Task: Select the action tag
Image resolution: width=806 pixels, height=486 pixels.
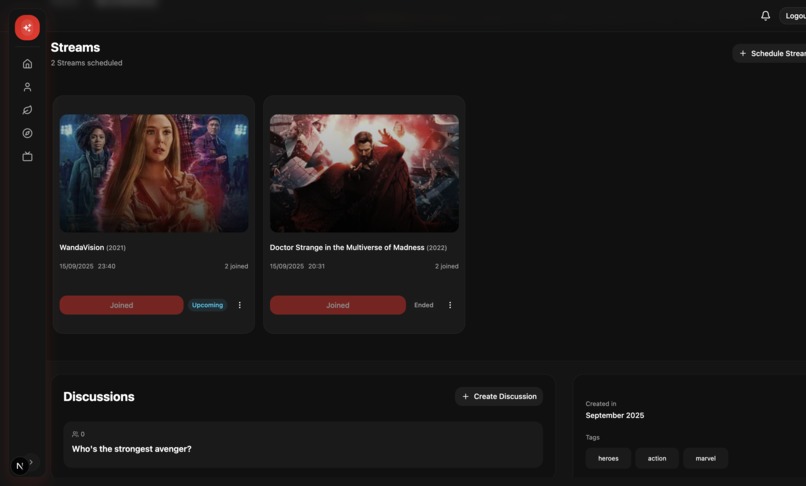Action: click(x=657, y=458)
